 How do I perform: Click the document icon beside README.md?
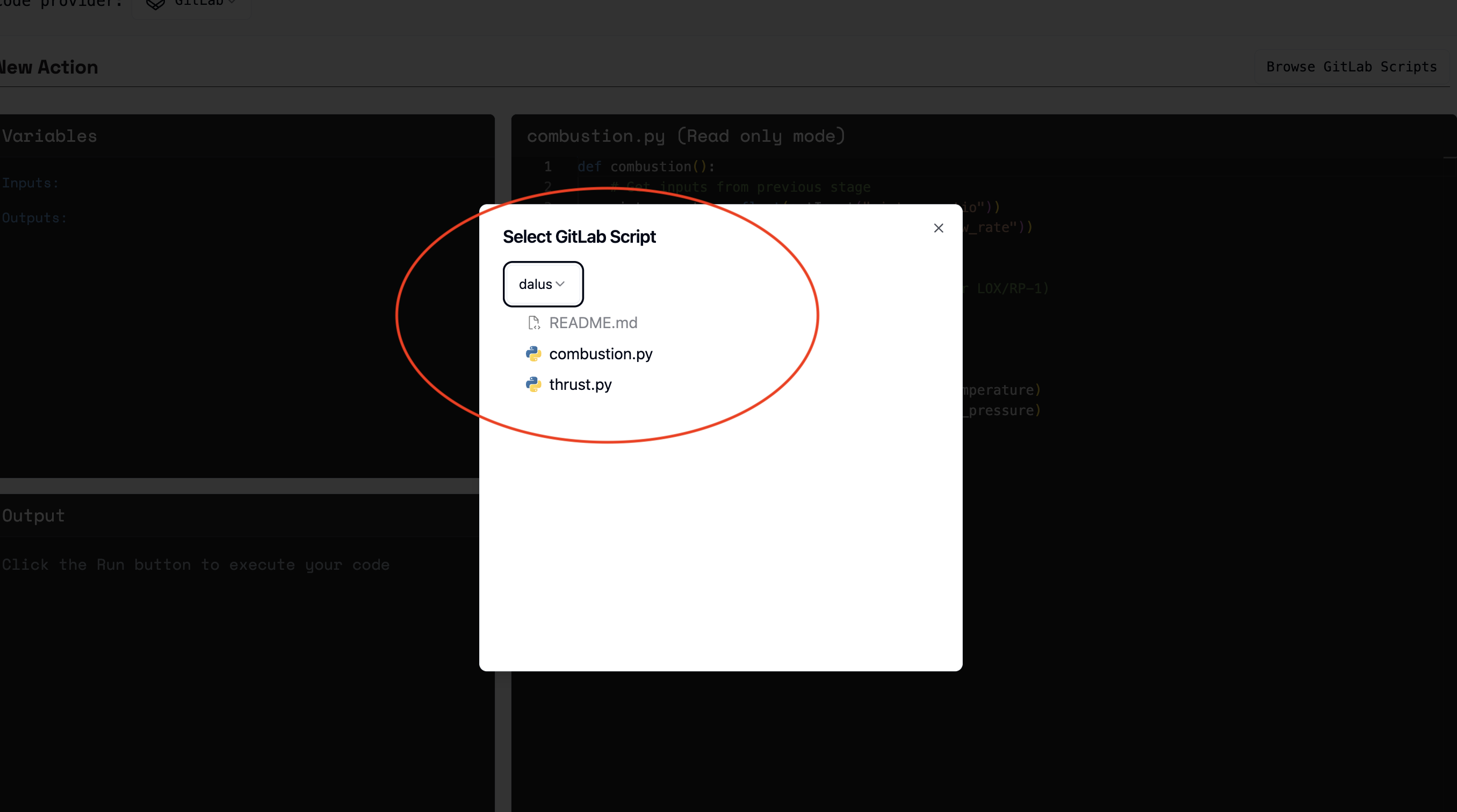[x=533, y=323]
